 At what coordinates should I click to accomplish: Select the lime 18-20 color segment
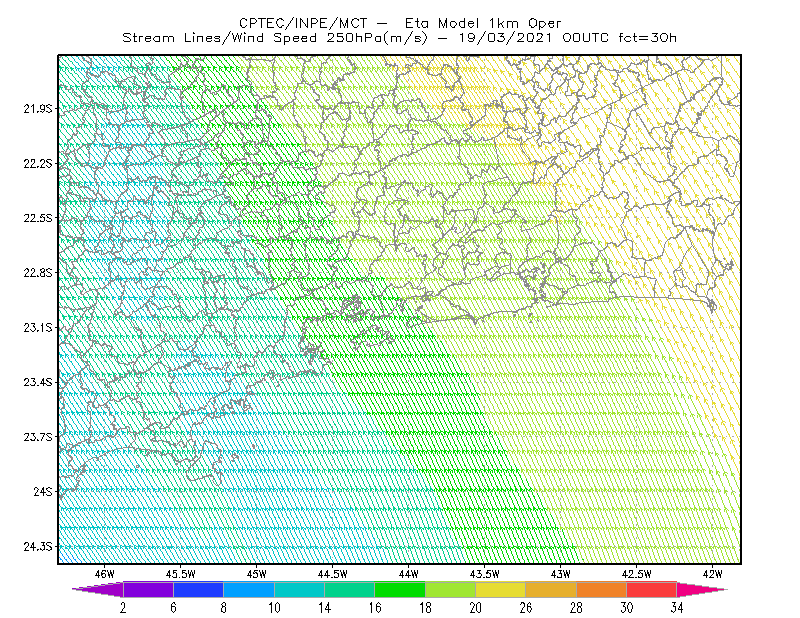[451, 589]
